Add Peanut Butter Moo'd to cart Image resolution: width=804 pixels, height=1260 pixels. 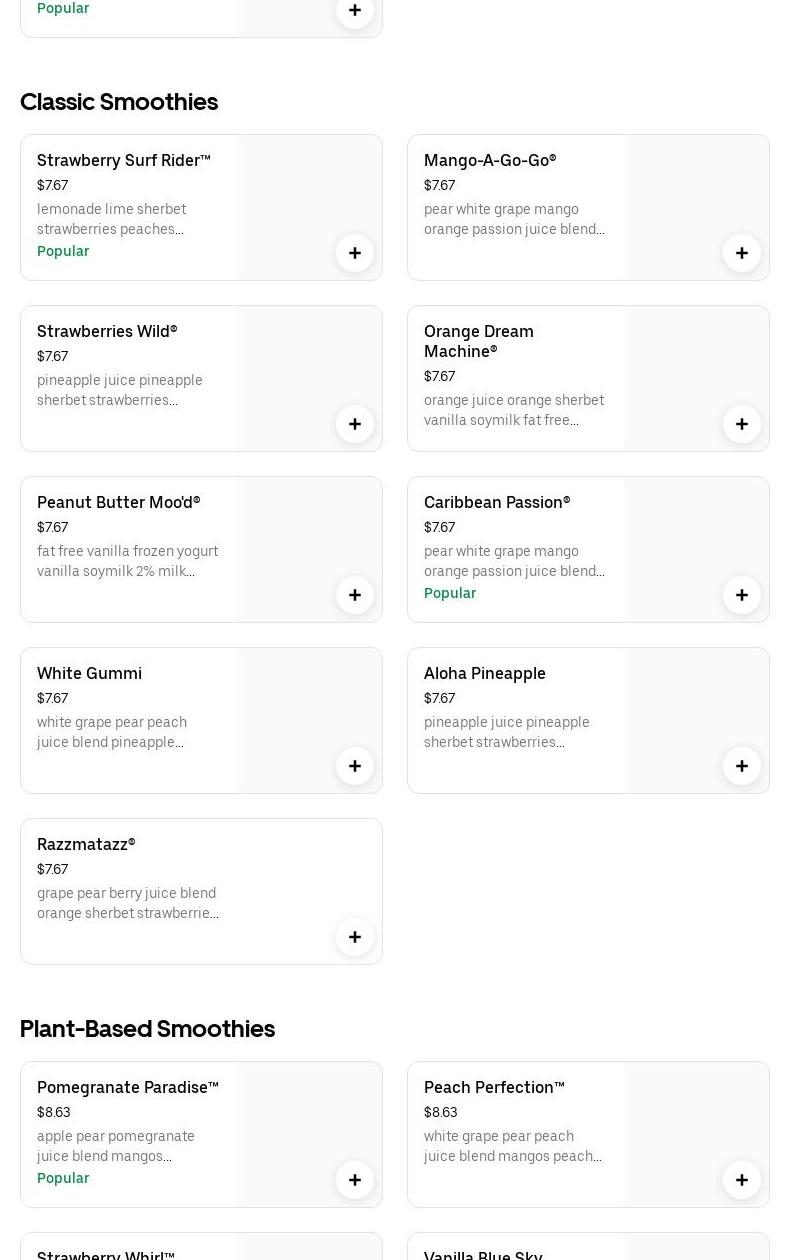[x=355, y=595]
